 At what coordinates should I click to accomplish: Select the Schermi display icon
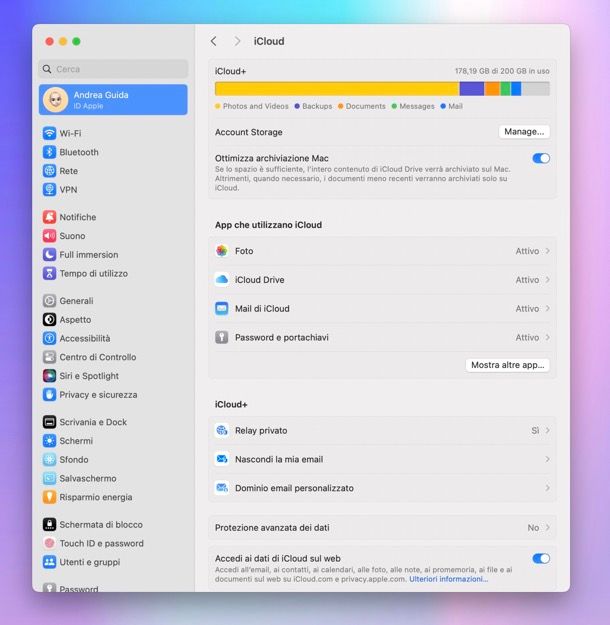point(49,440)
